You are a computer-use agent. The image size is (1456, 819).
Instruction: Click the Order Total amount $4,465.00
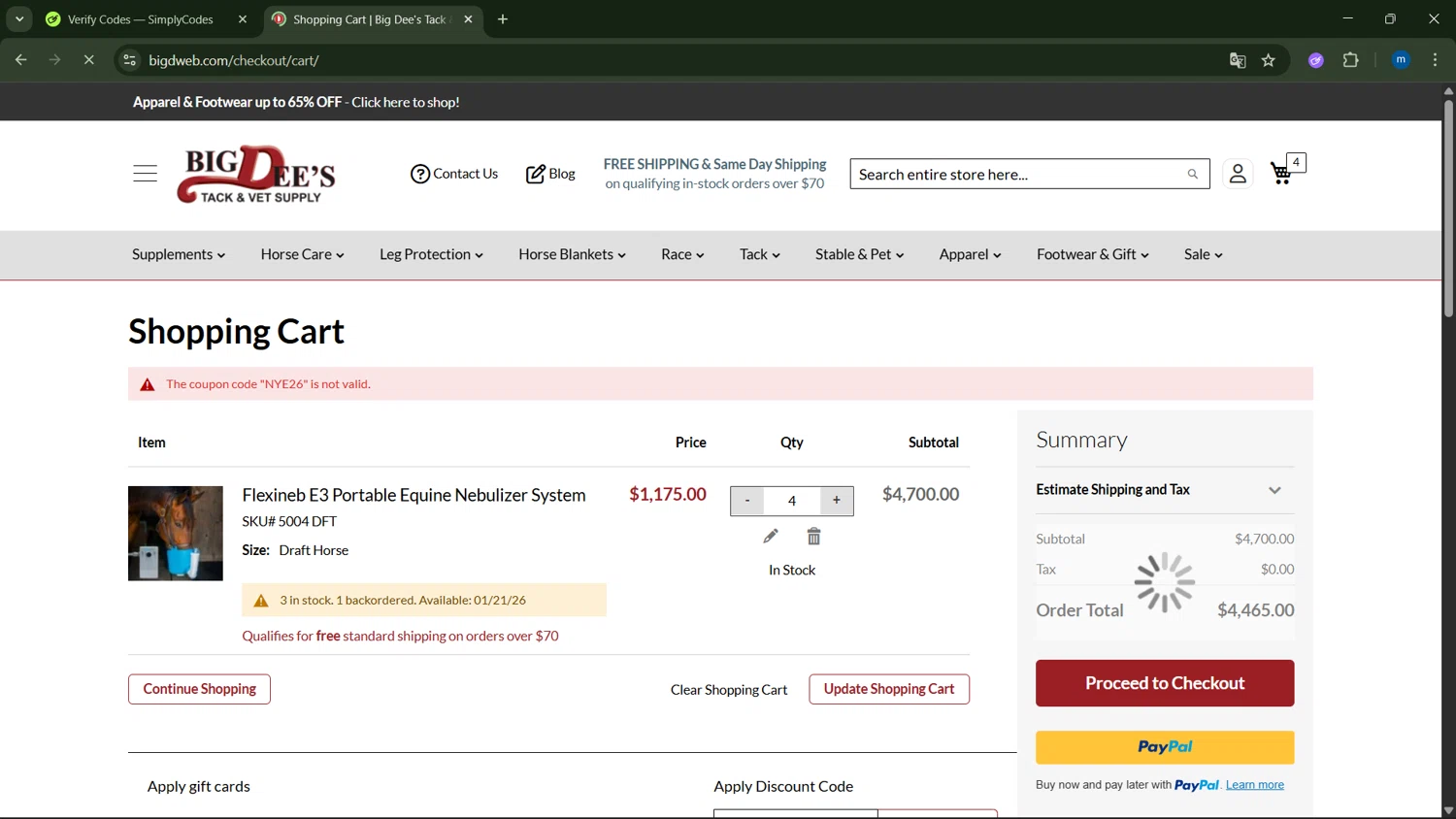pos(1256,610)
